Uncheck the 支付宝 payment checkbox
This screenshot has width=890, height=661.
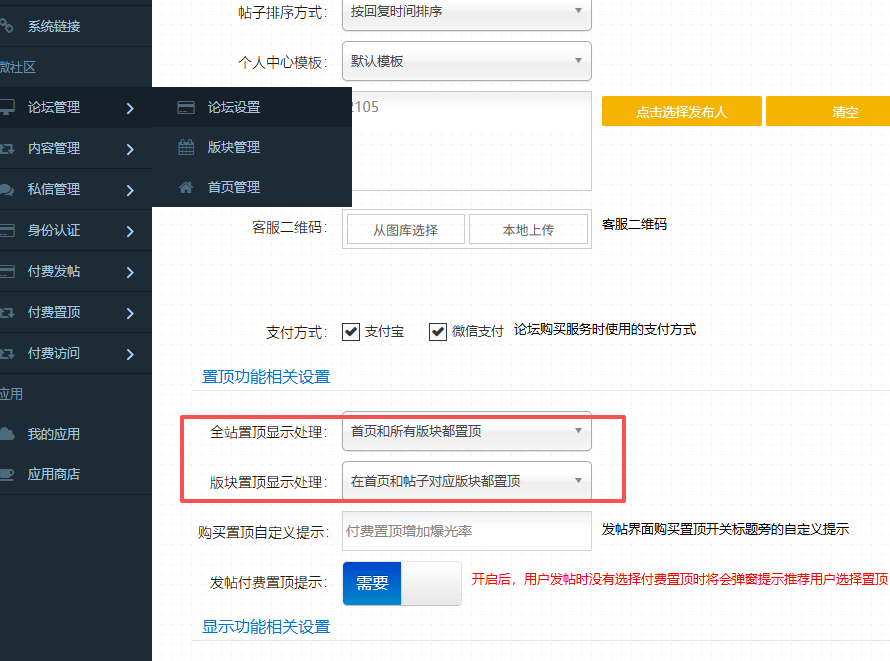(351, 332)
